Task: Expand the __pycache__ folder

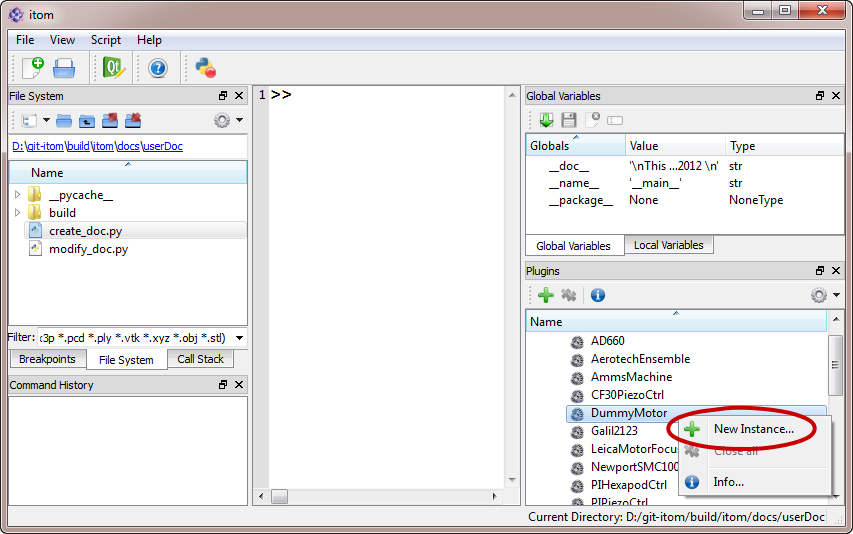Action: coord(17,195)
